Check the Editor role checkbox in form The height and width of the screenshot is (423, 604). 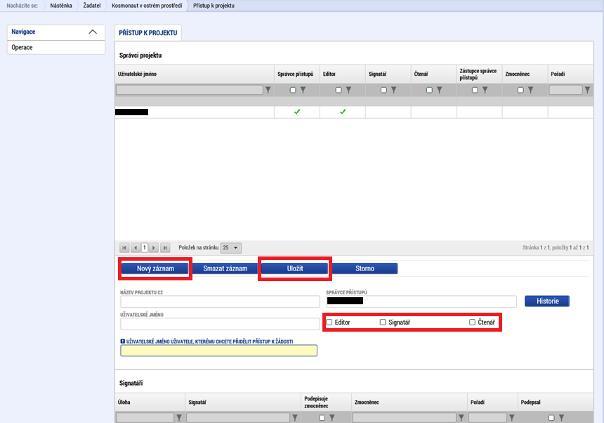coord(329,322)
